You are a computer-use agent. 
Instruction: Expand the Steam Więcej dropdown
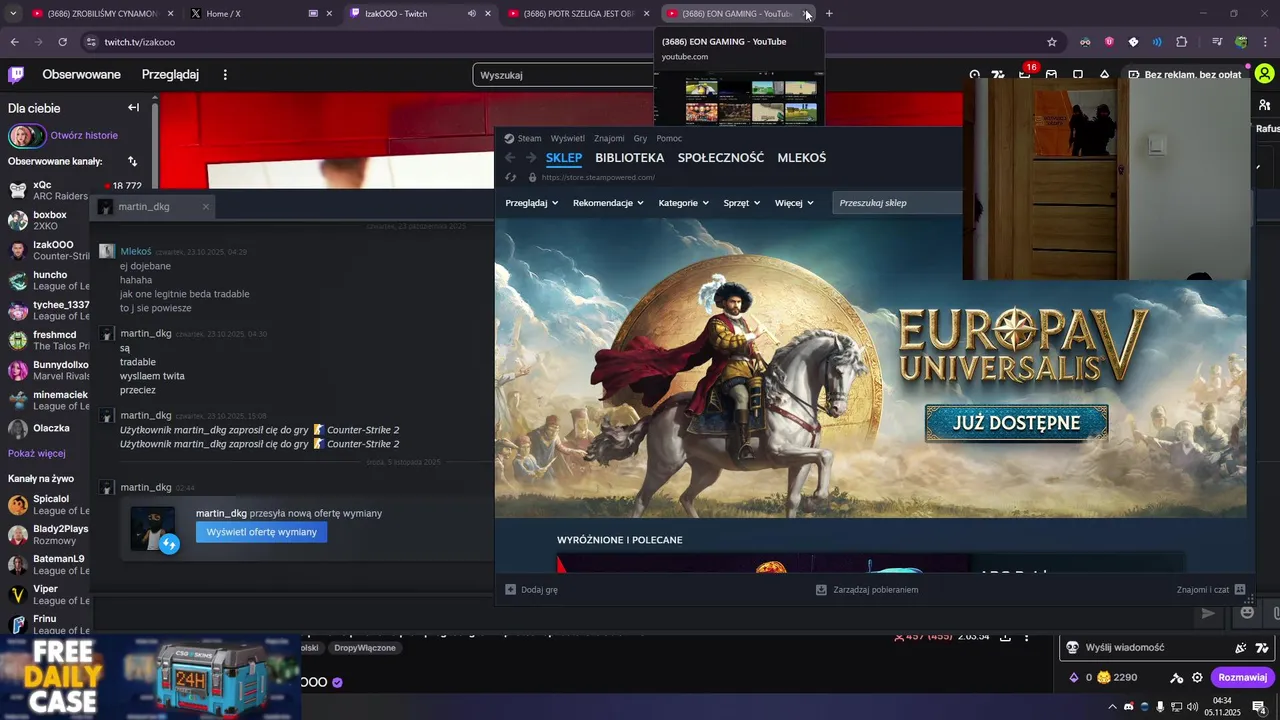(794, 203)
